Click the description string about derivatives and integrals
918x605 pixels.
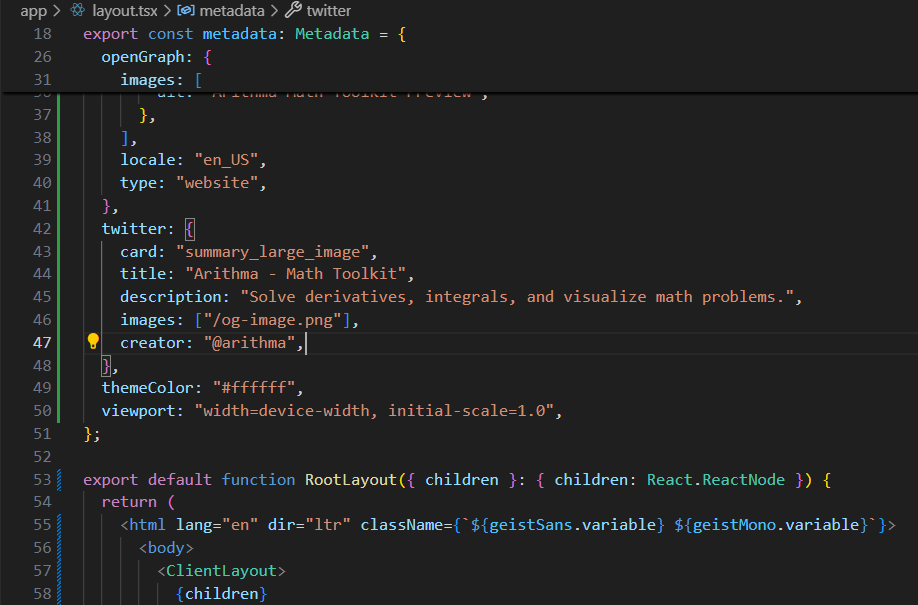[x=517, y=297]
